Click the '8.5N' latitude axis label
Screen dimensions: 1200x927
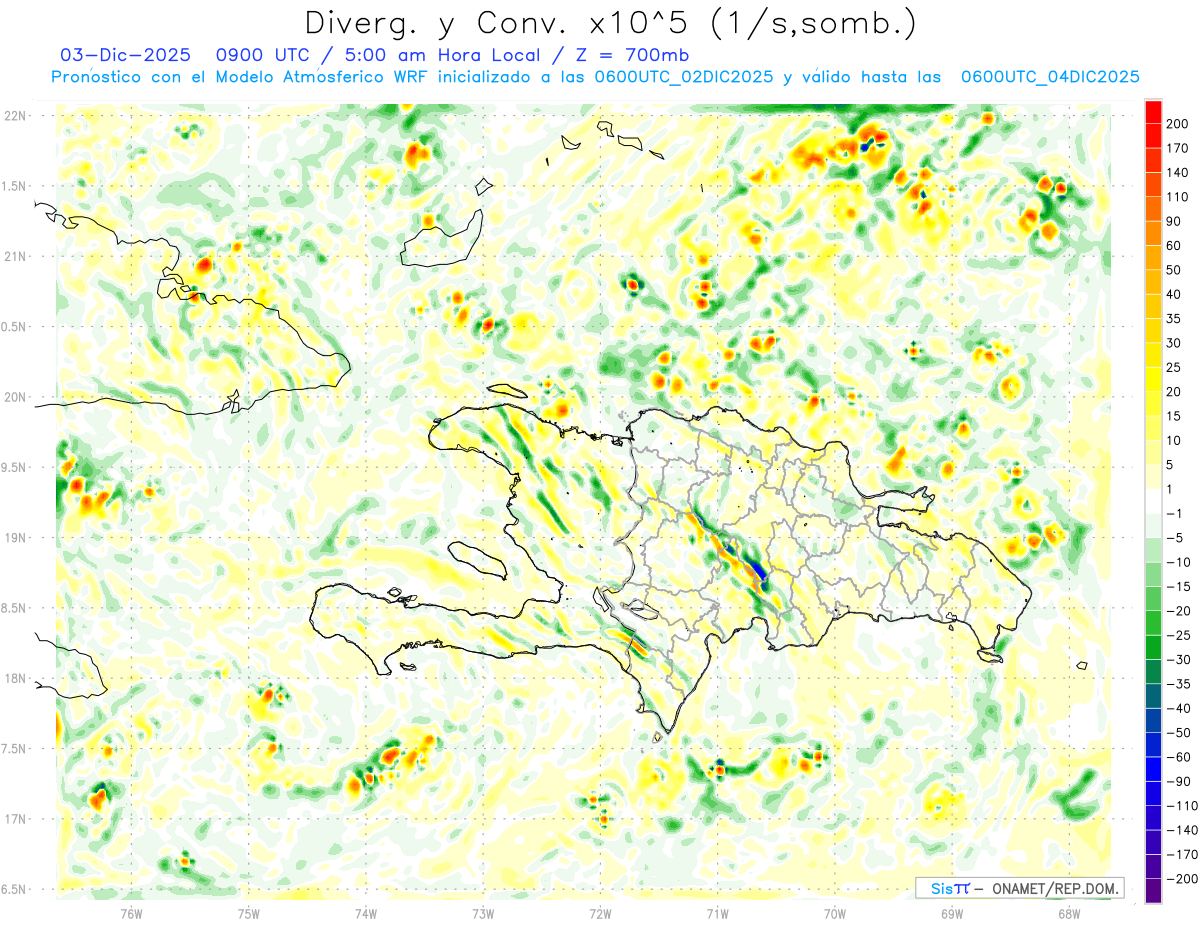14,608
